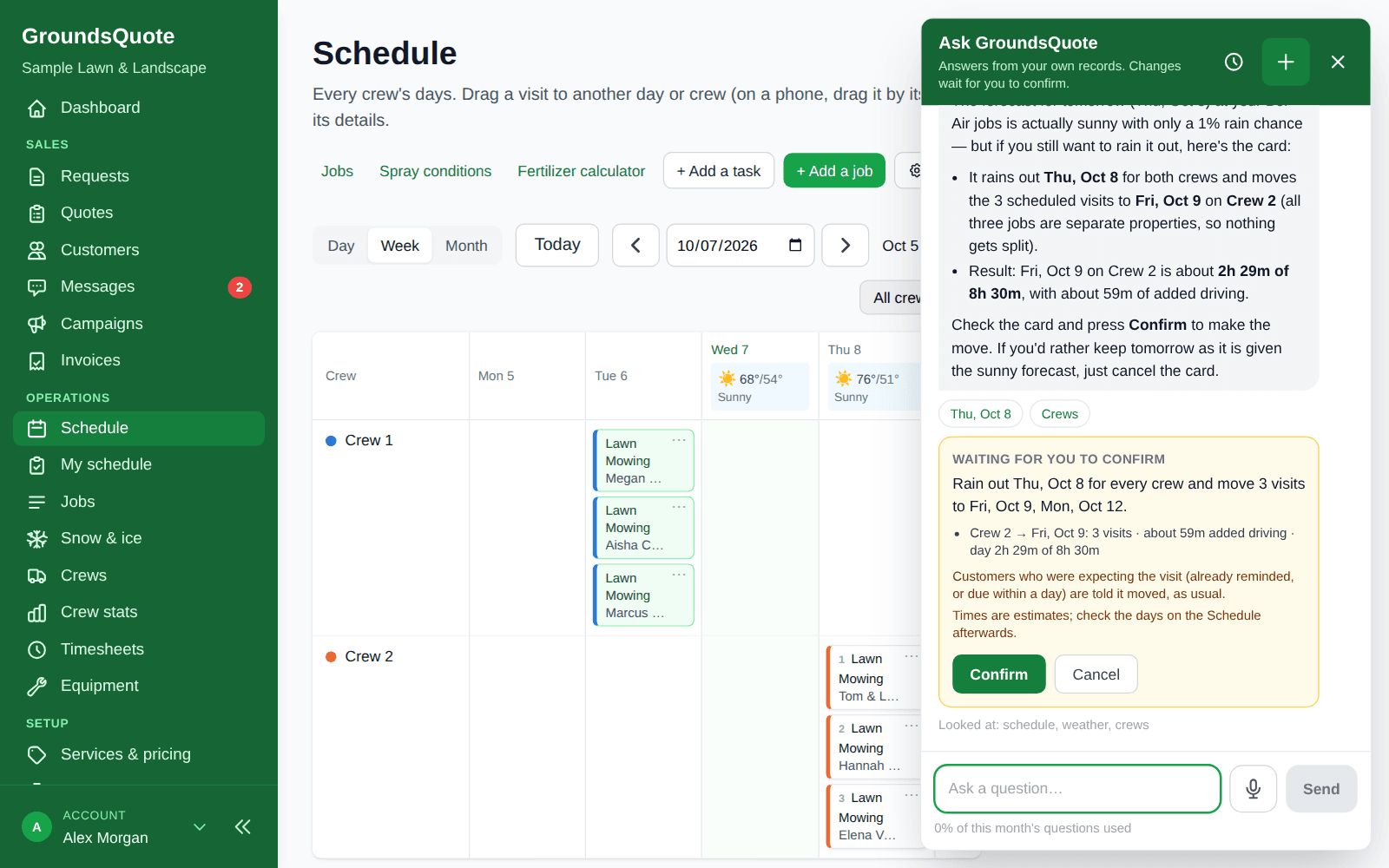The height and width of the screenshot is (868, 1389).
Task: Open Requests in the sidebar
Action: point(139,176)
